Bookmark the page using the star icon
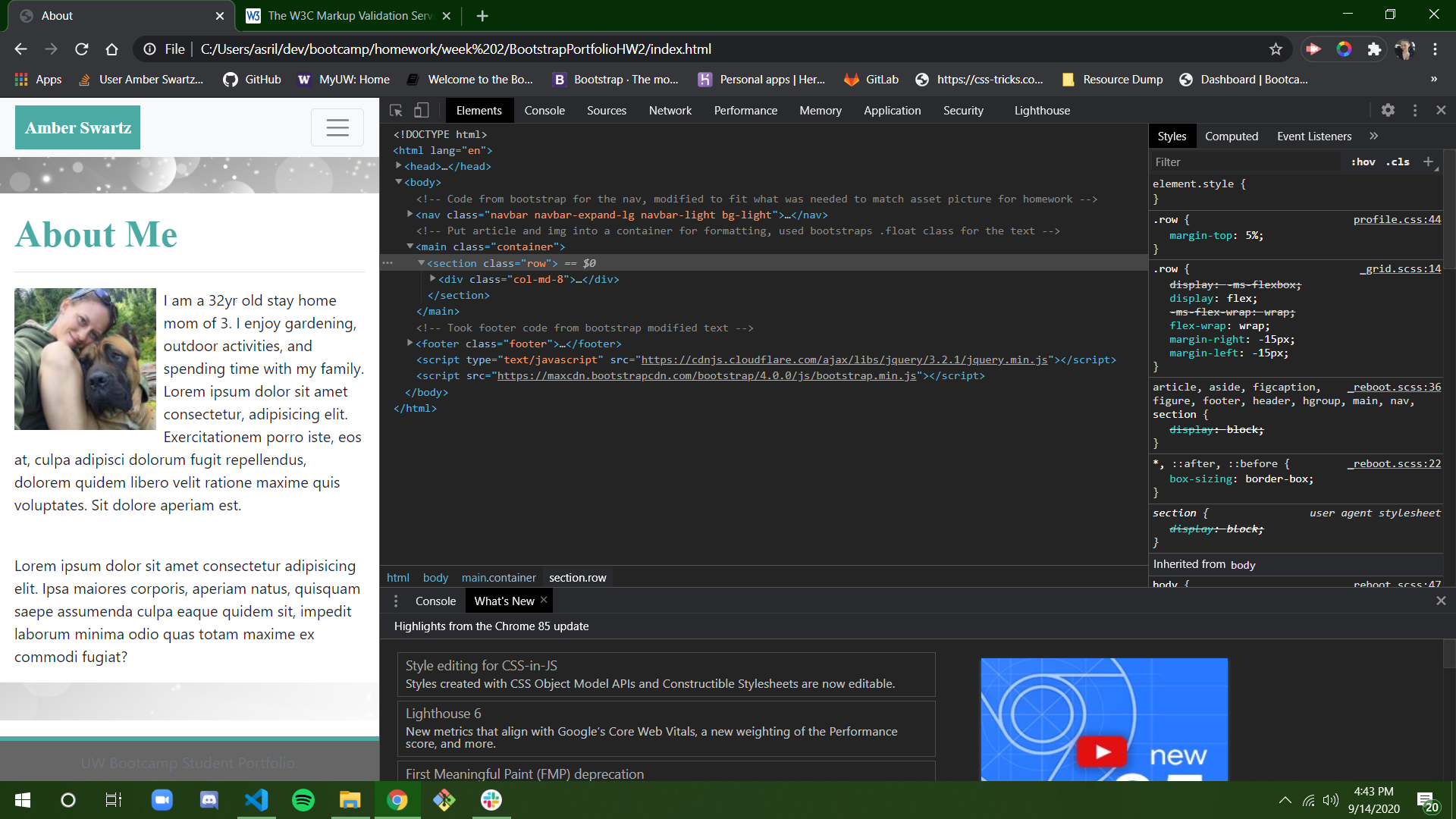Screen dimensions: 1456x819 tap(1276, 49)
